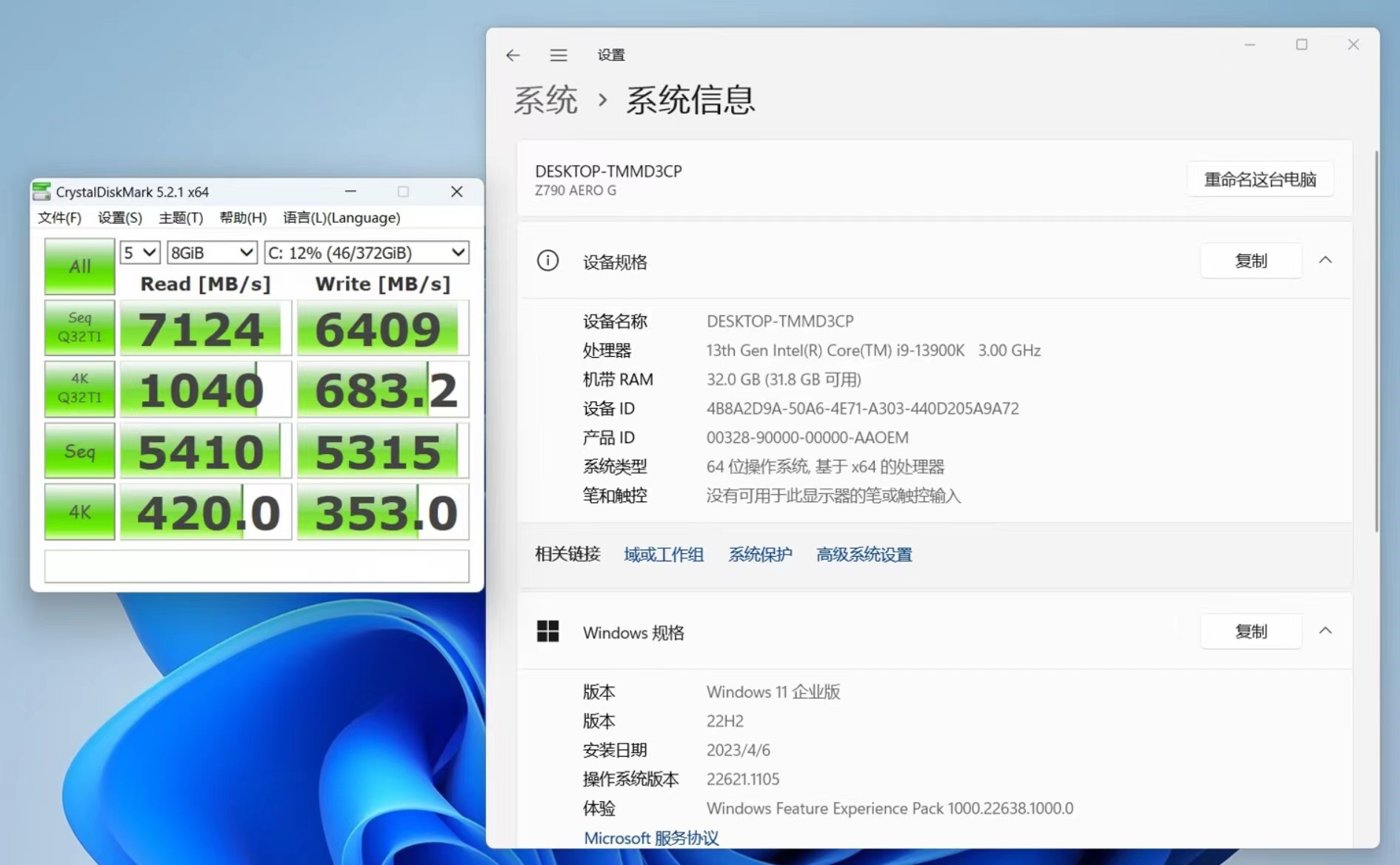1400x865 pixels.
Task: Open the 设置(S) menu in CrystalDiskMark
Action: tap(120, 218)
